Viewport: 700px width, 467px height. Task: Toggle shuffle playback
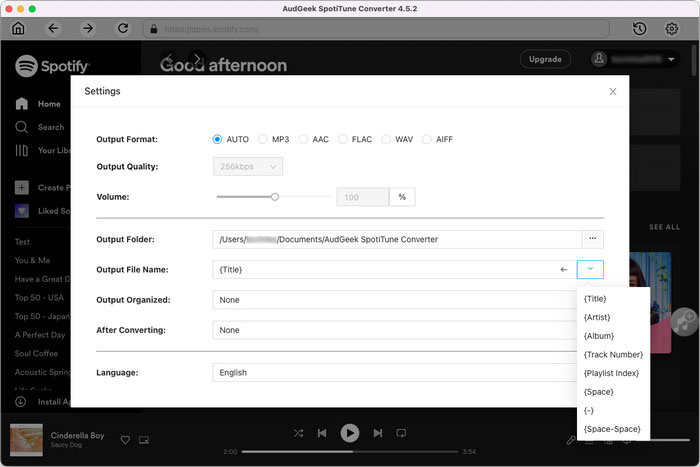(x=298, y=433)
